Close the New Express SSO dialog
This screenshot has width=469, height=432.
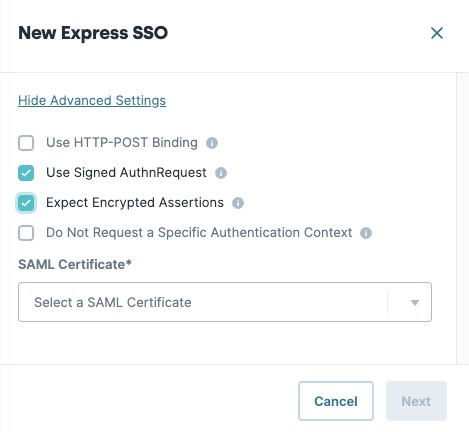coord(437,33)
